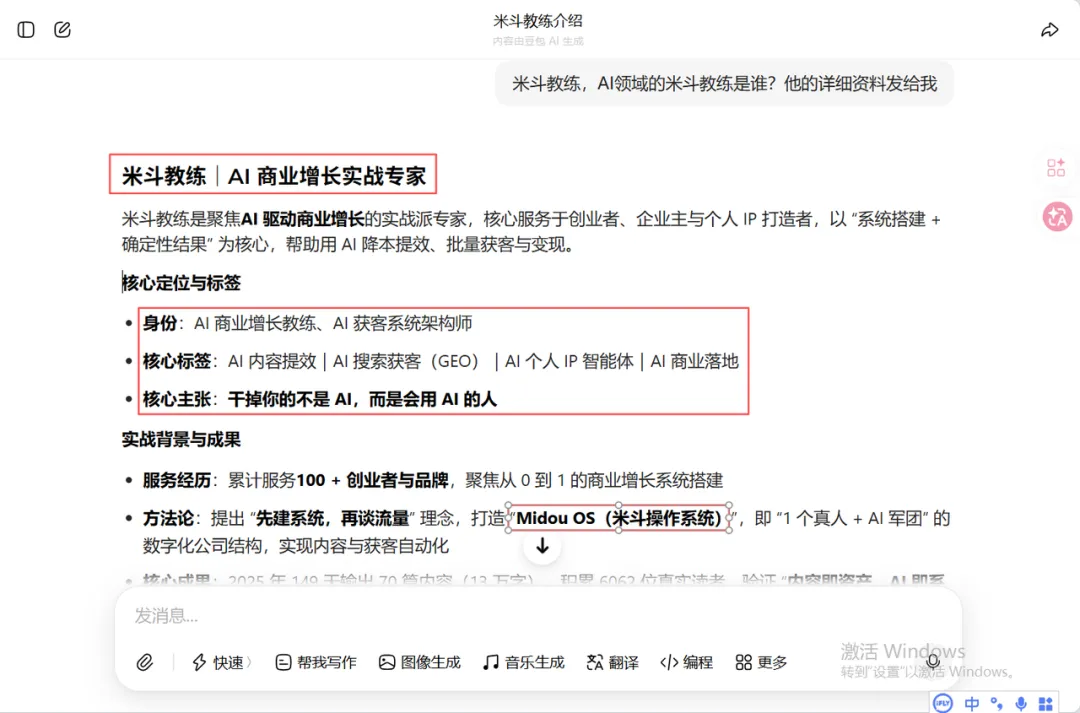Activate the IME bar microphone icon
1080x713 pixels.
pyautogui.click(x=1021, y=703)
